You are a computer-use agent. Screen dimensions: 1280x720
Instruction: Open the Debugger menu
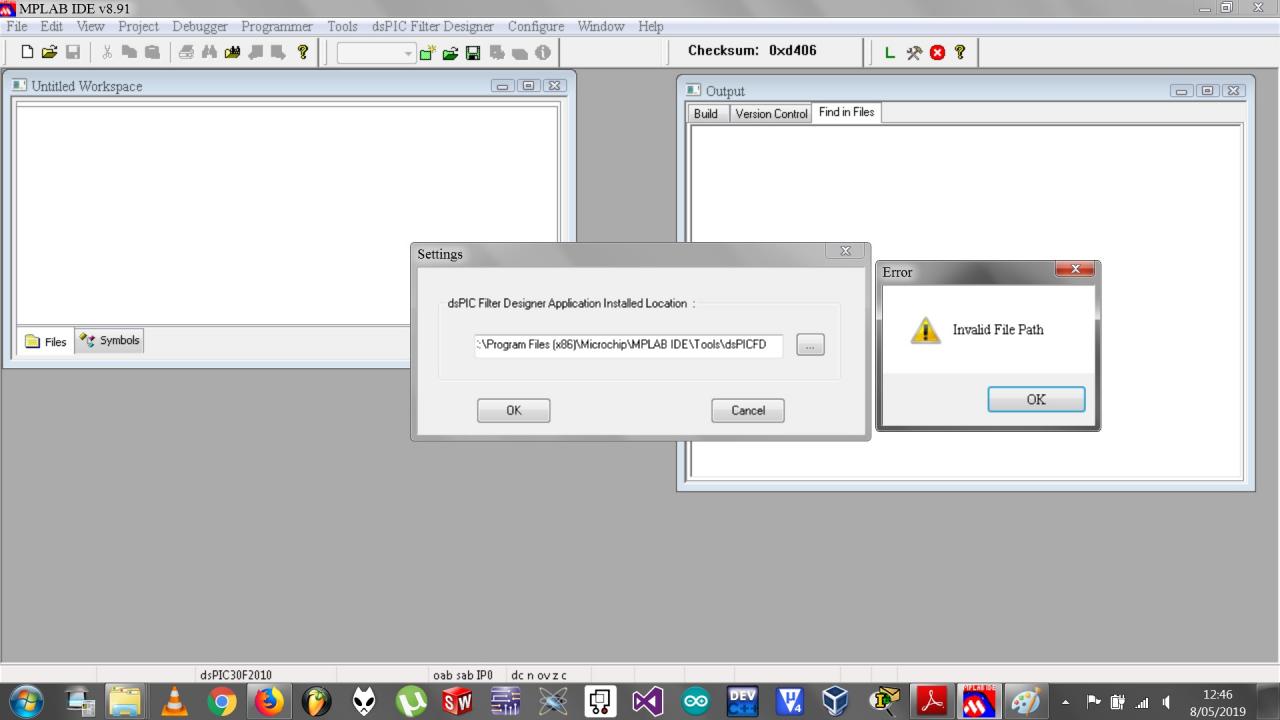point(200,26)
